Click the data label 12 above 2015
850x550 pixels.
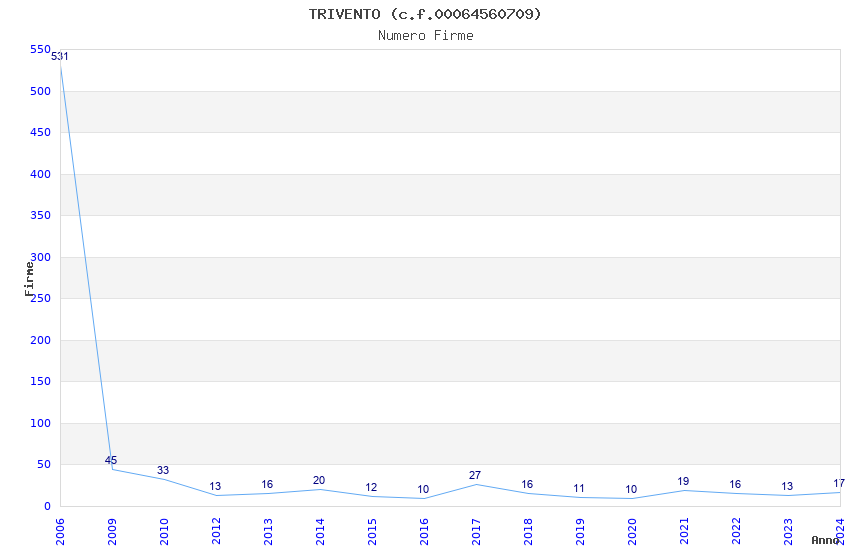371,487
